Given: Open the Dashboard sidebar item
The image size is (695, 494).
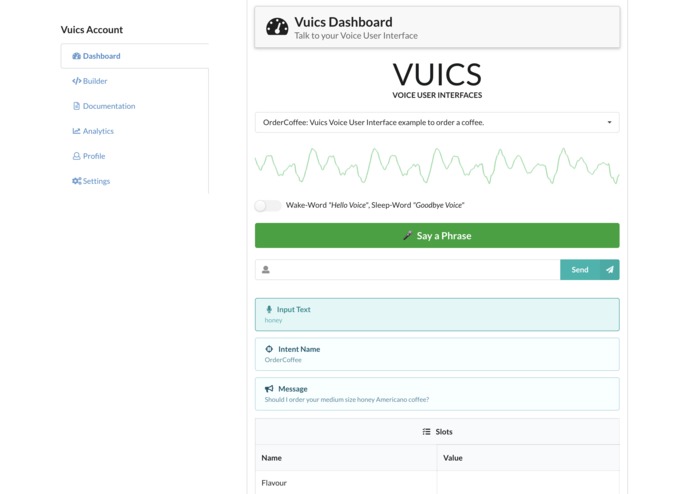Looking at the screenshot, I should (135, 56).
